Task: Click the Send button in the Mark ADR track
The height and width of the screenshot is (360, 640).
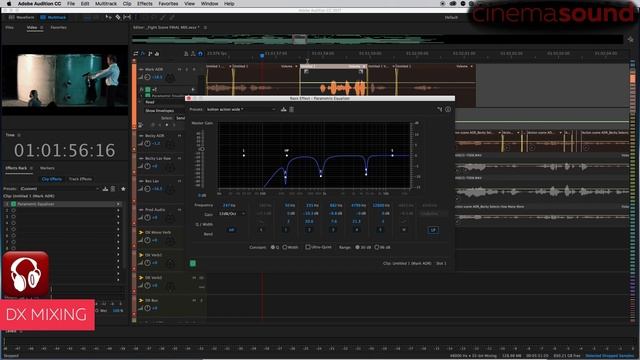Action: pos(180,118)
